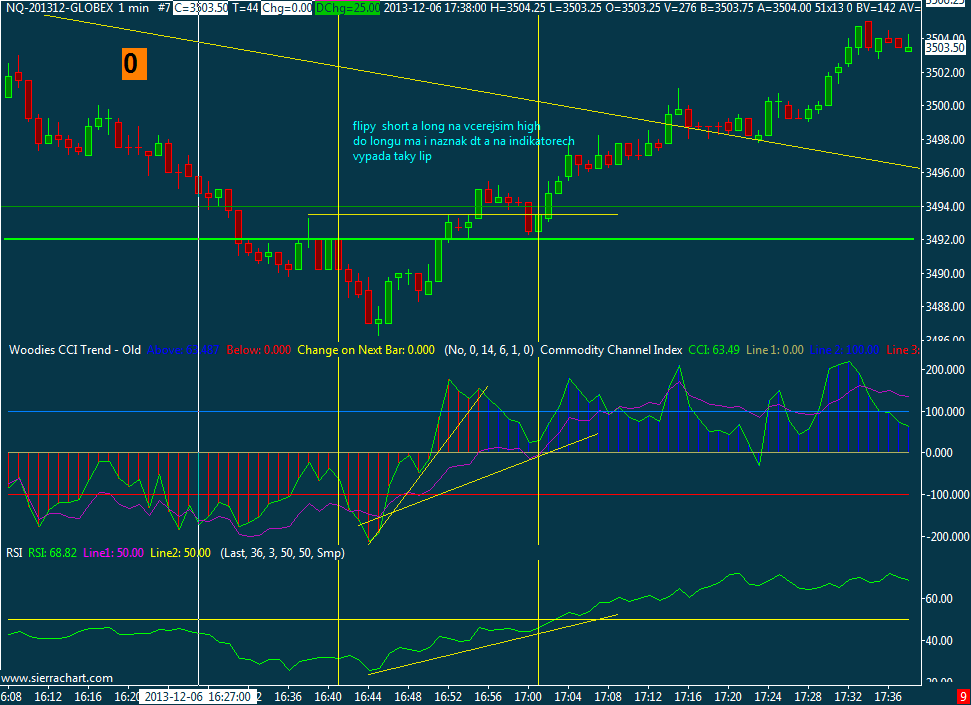The width and height of the screenshot is (971, 705).
Task: Click the 17:16 time axis label
Action: pyautogui.click(x=689, y=697)
